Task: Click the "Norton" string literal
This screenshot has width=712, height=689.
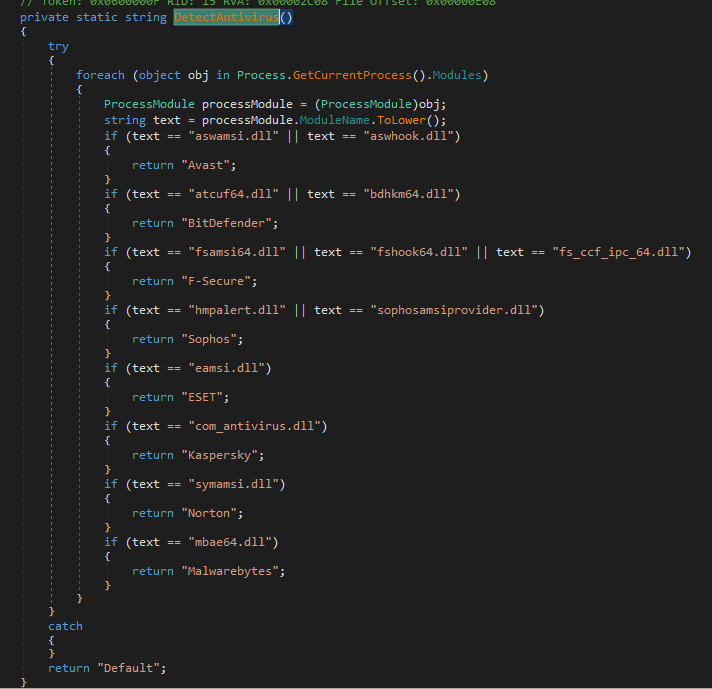Action: (211, 512)
